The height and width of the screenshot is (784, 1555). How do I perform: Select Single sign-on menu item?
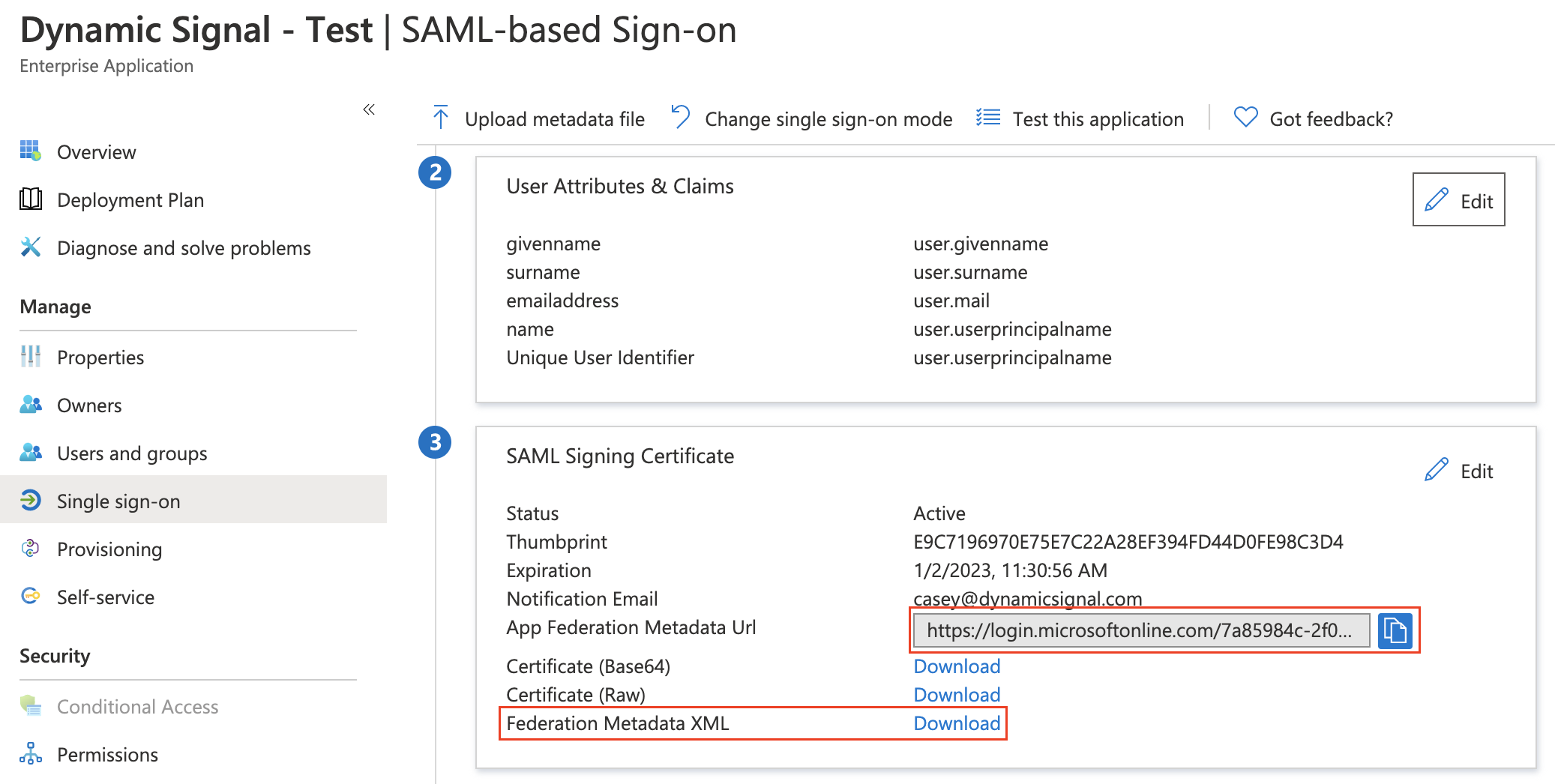193,499
